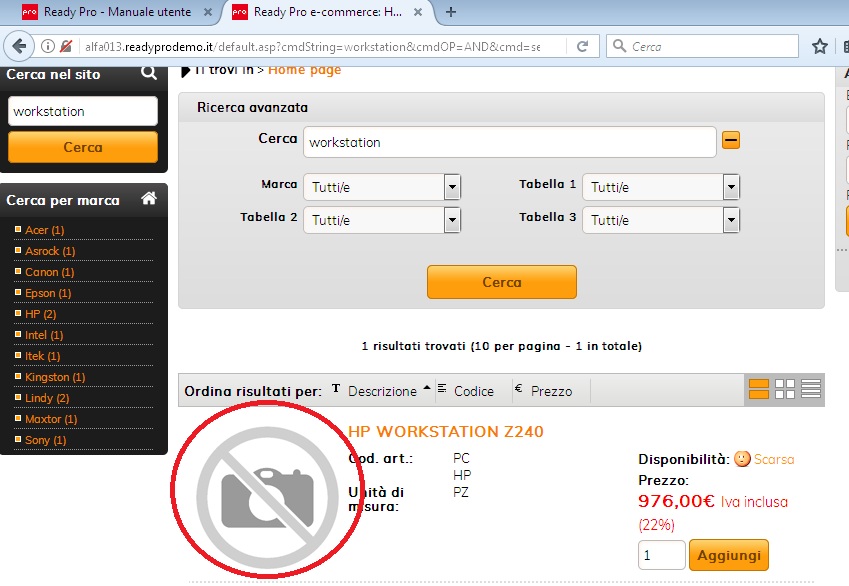Collapse advanced search with the orange minus icon
849x586 pixels.
coord(730,141)
